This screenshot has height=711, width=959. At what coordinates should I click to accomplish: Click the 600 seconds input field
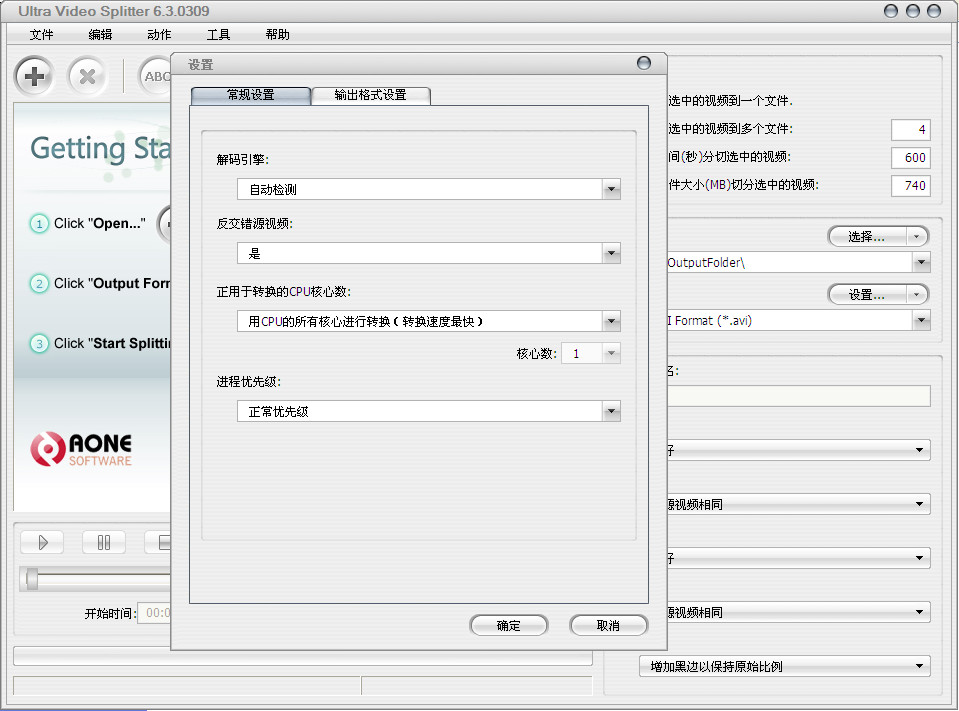(x=910, y=157)
